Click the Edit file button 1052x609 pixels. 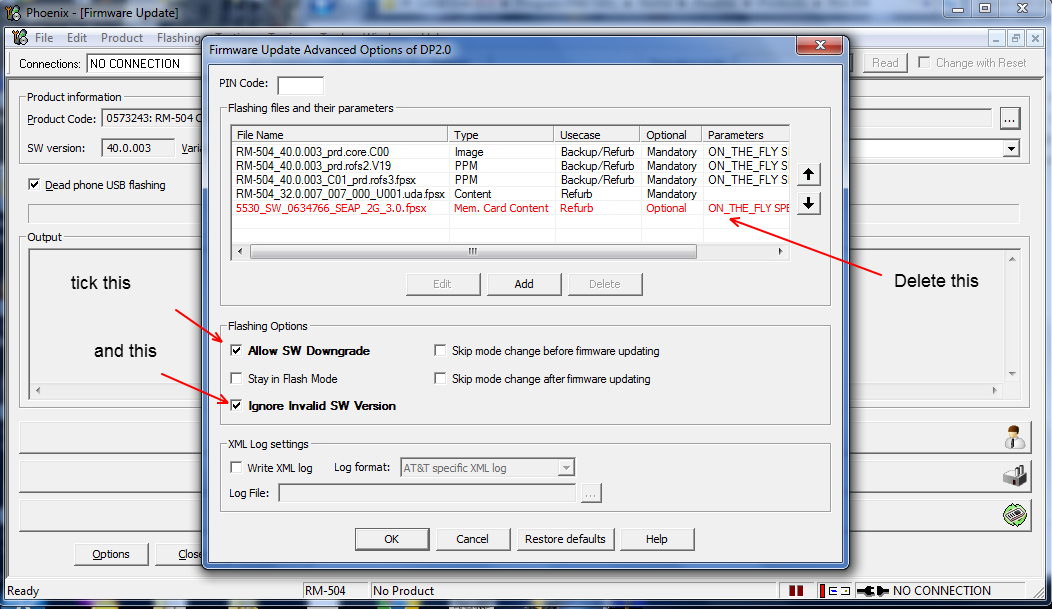(x=442, y=284)
